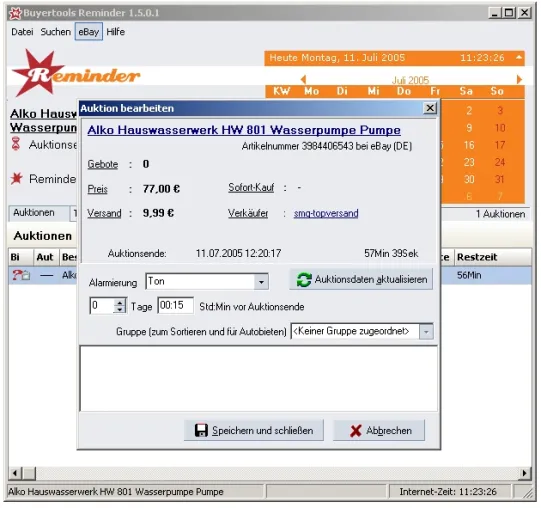Click the Versand label

(x=104, y=213)
